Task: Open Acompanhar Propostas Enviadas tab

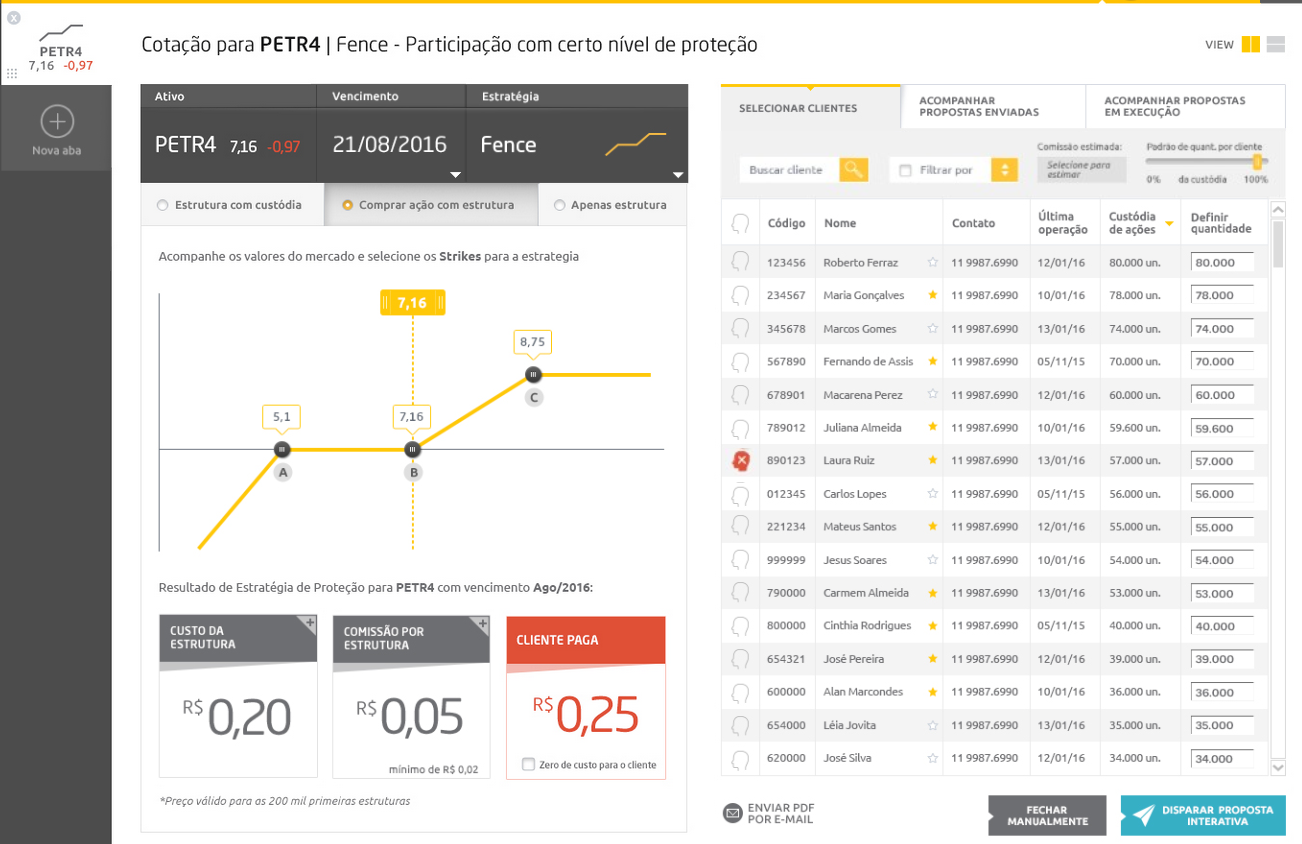Action: (x=993, y=107)
